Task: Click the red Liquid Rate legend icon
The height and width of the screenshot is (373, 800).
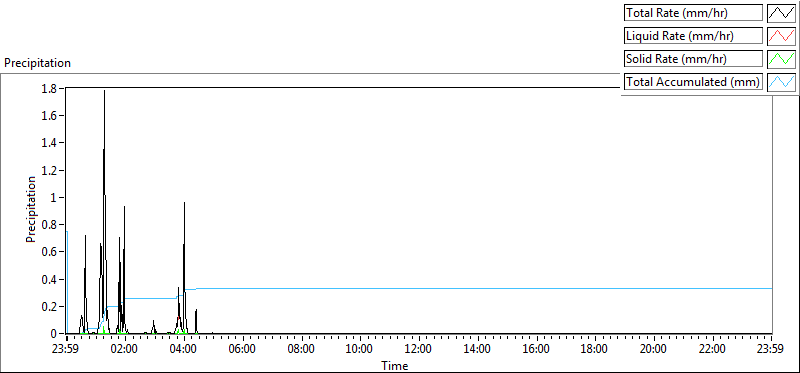Action: tap(781, 36)
